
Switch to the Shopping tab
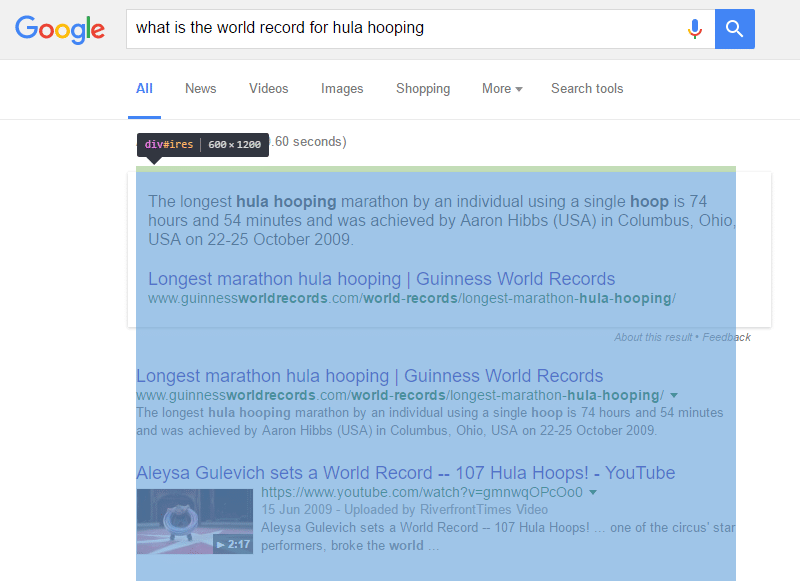(423, 89)
